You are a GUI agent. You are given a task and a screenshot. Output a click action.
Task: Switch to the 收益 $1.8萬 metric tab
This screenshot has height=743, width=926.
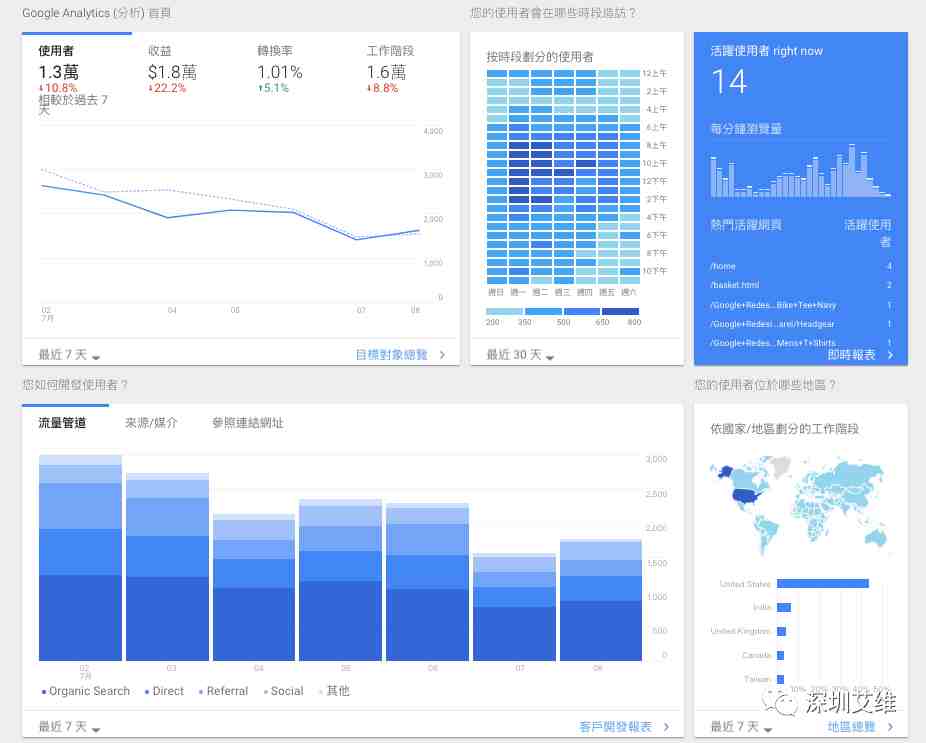pyautogui.click(x=172, y=69)
